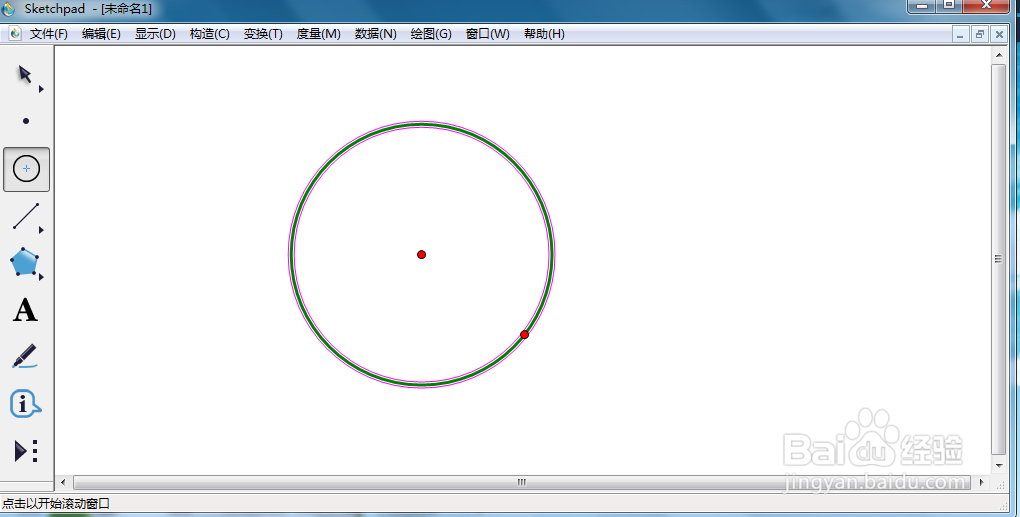Screen dimensions: 1020x517
Task: Select the Marker pen tool
Action: (x=25, y=356)
